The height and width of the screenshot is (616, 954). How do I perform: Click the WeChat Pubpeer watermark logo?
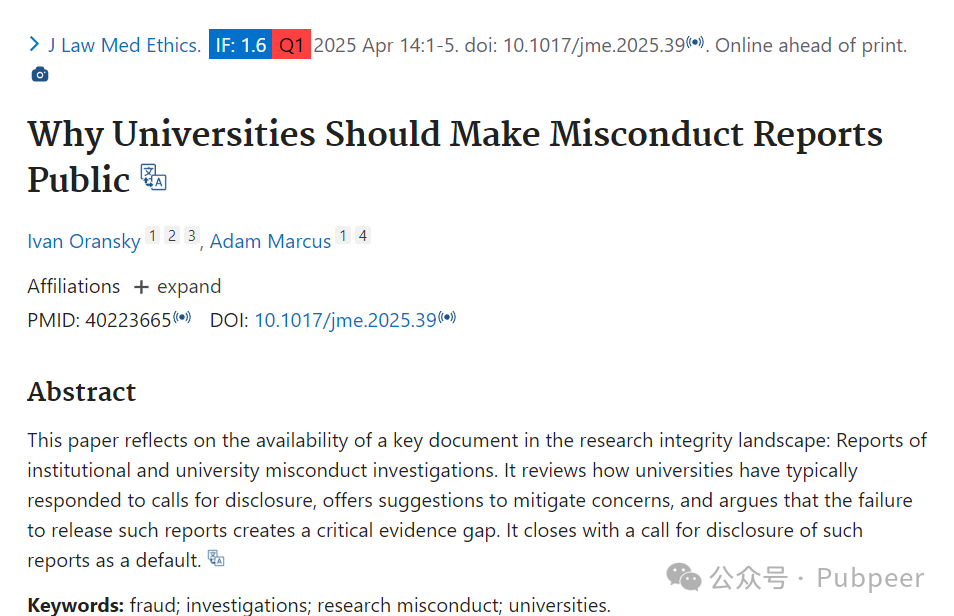tap(684, 576)
